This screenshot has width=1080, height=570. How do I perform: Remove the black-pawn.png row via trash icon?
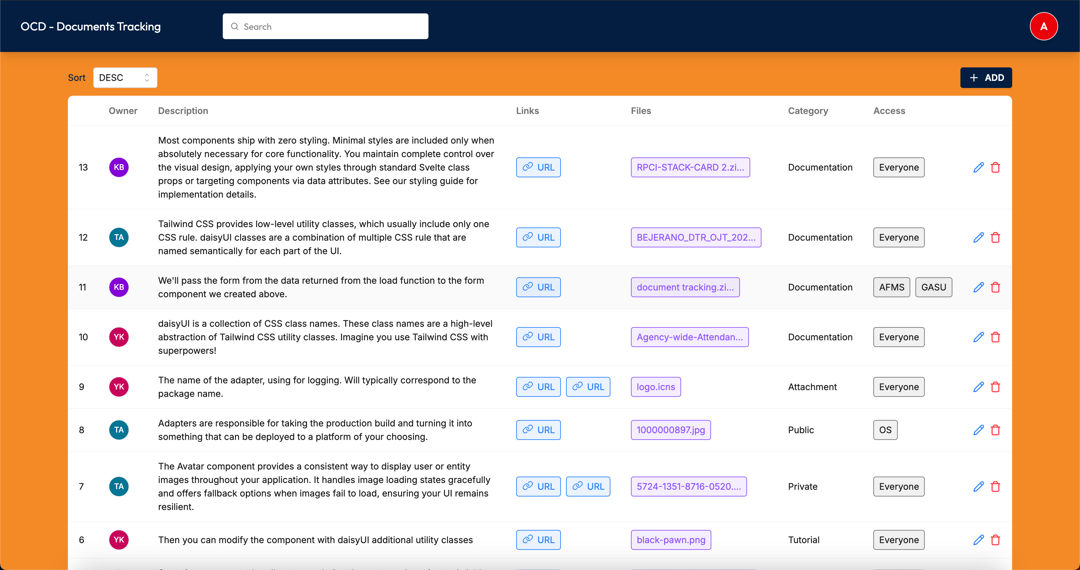(995, 540)
